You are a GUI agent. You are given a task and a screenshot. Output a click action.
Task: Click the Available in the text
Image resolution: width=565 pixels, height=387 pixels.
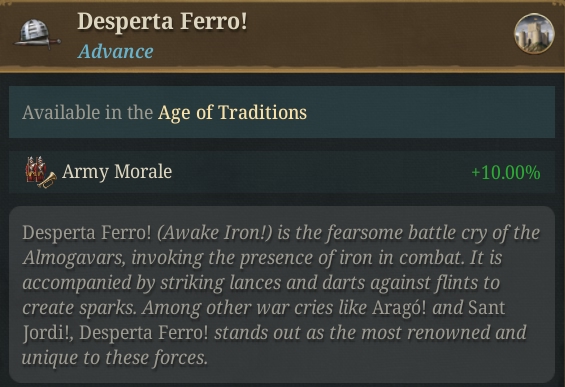(x=88, y=112)
